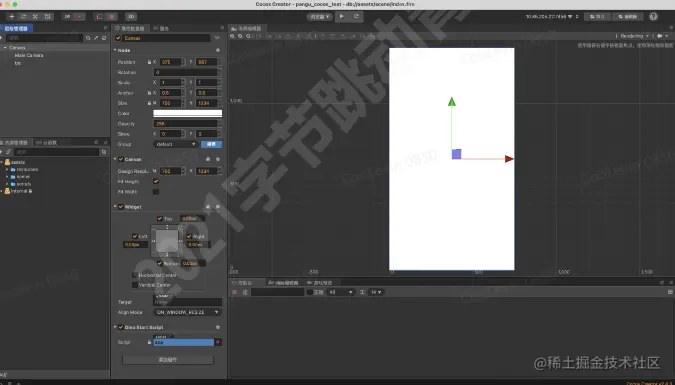Screen dimensions: 675x385
Task: Expand the assets root folder
Action: 2,162
